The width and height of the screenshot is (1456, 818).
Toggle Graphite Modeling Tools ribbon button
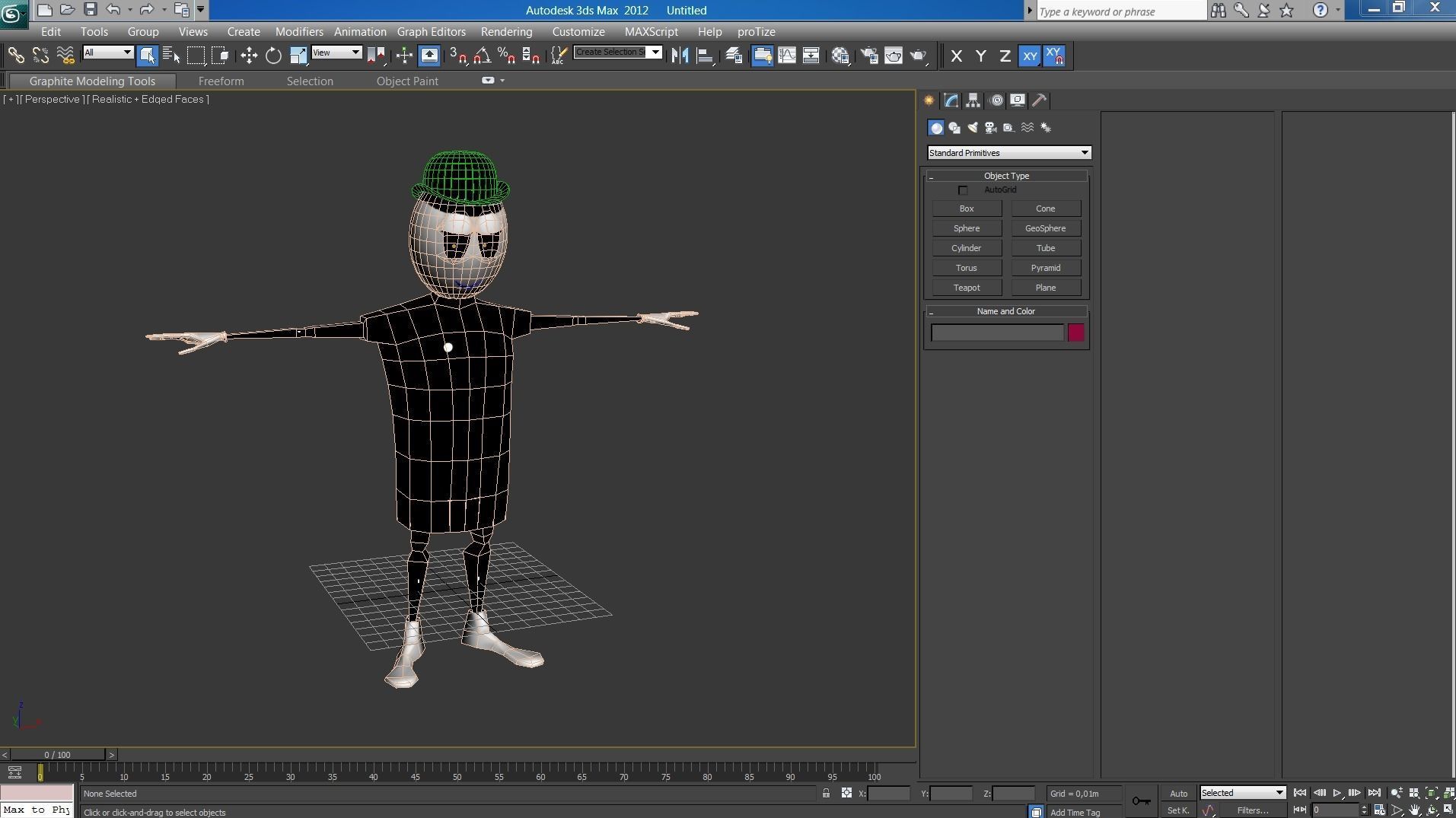tap(763, 56)
